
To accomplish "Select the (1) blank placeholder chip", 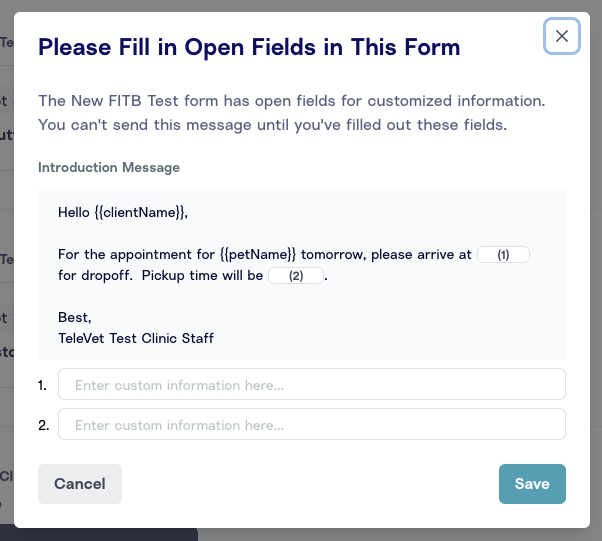I will tap(503, 255).
